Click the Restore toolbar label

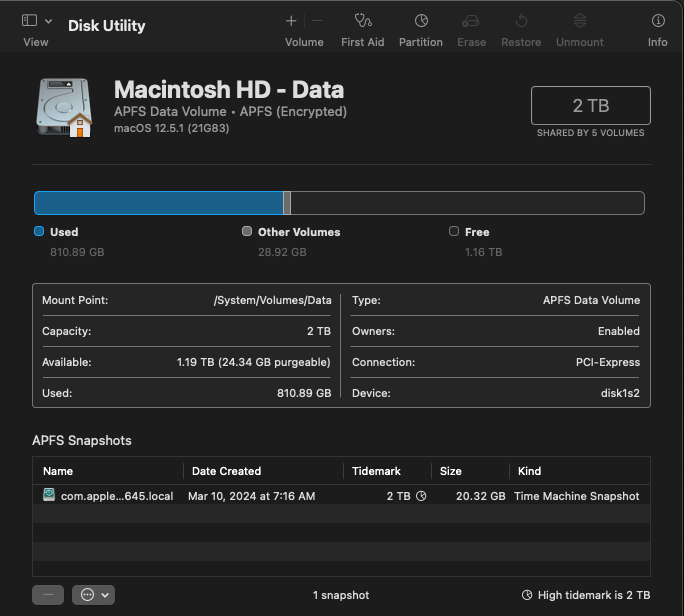point(521,42)
